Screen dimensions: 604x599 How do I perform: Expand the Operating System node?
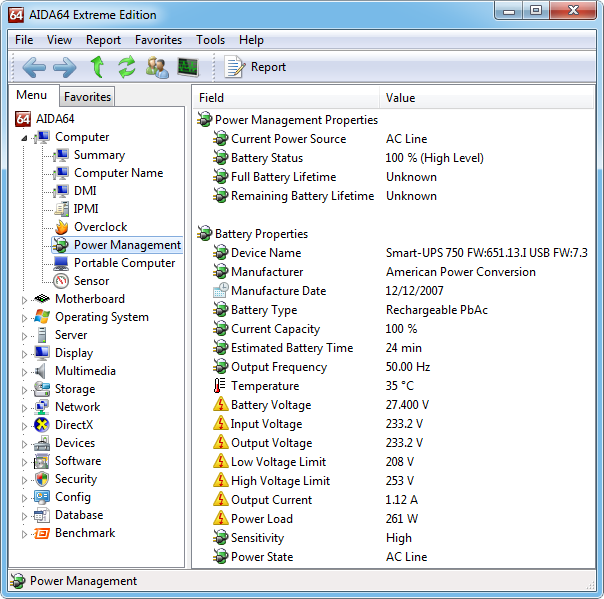click(x=24, y=318)
